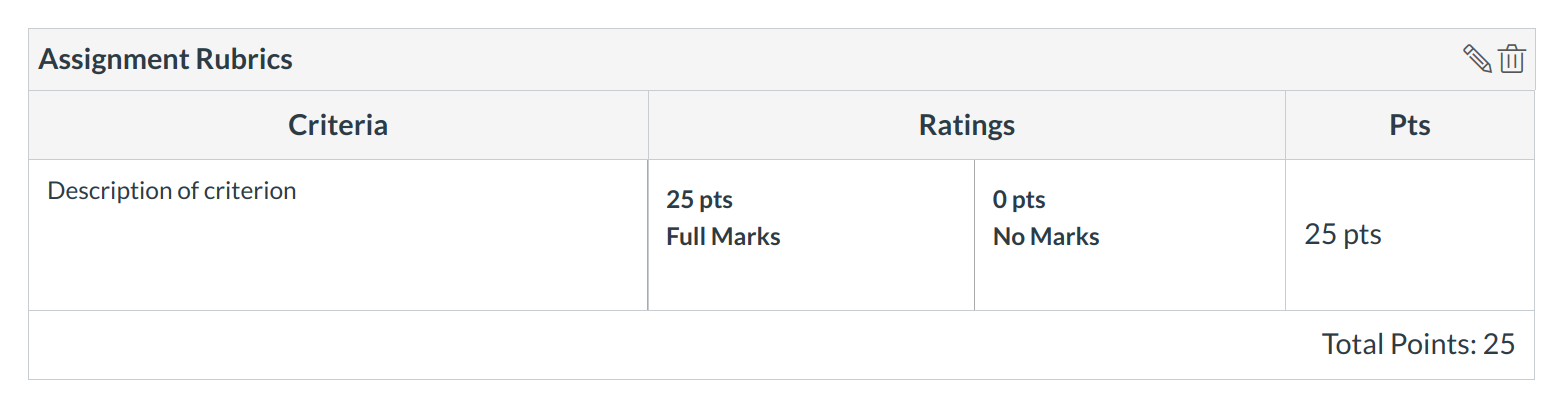Click '25 pts' in the Pts column

1342,235
